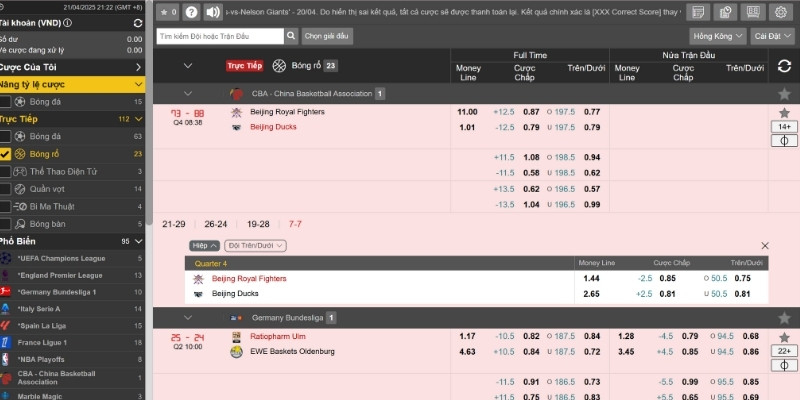Image resolution: width=800 pixels, height=400 pixels.
Task: Collapse the Trực Tiếp Bóng rổ header chevron
Action: (188, 65)
